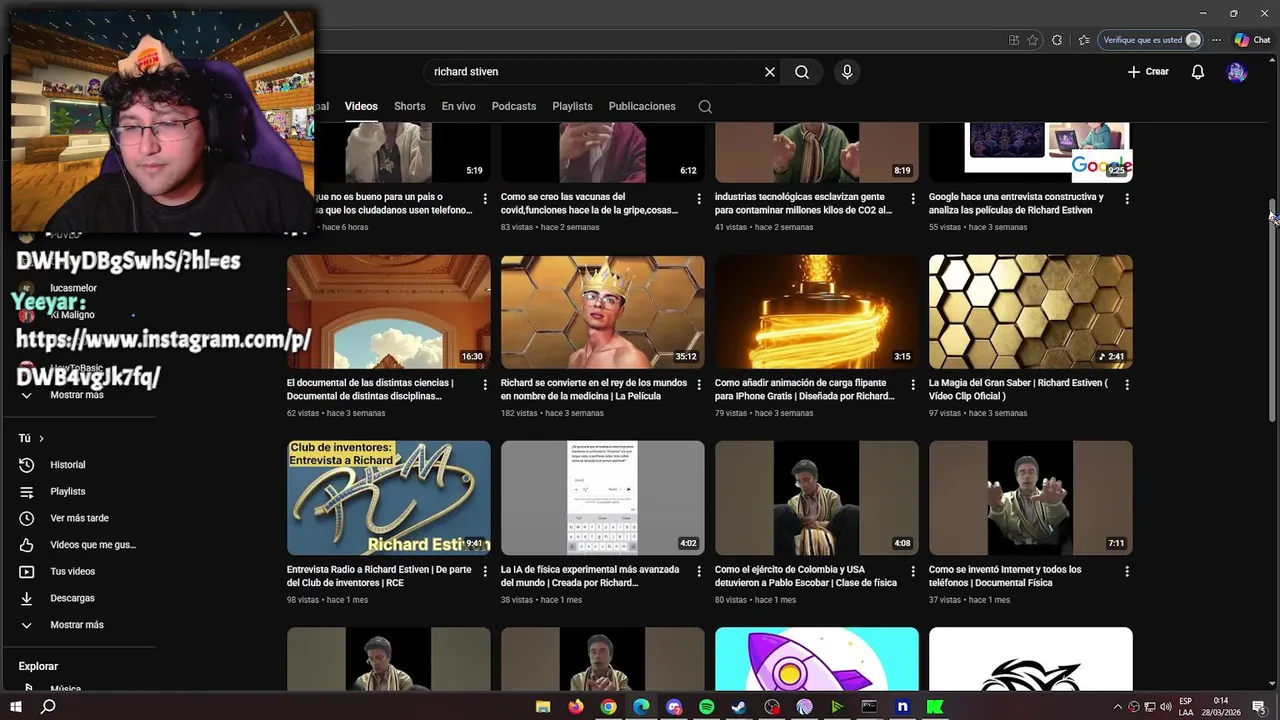Viewport: 1280px width, 720px height.
Task: Open YouTube notifications bell
Action: pos(1198,72)
